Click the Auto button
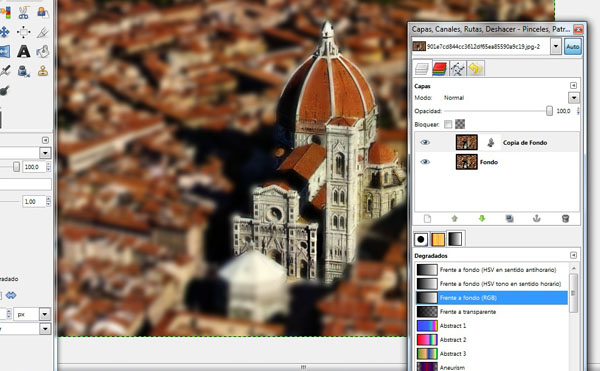 (x=572, y=47)
